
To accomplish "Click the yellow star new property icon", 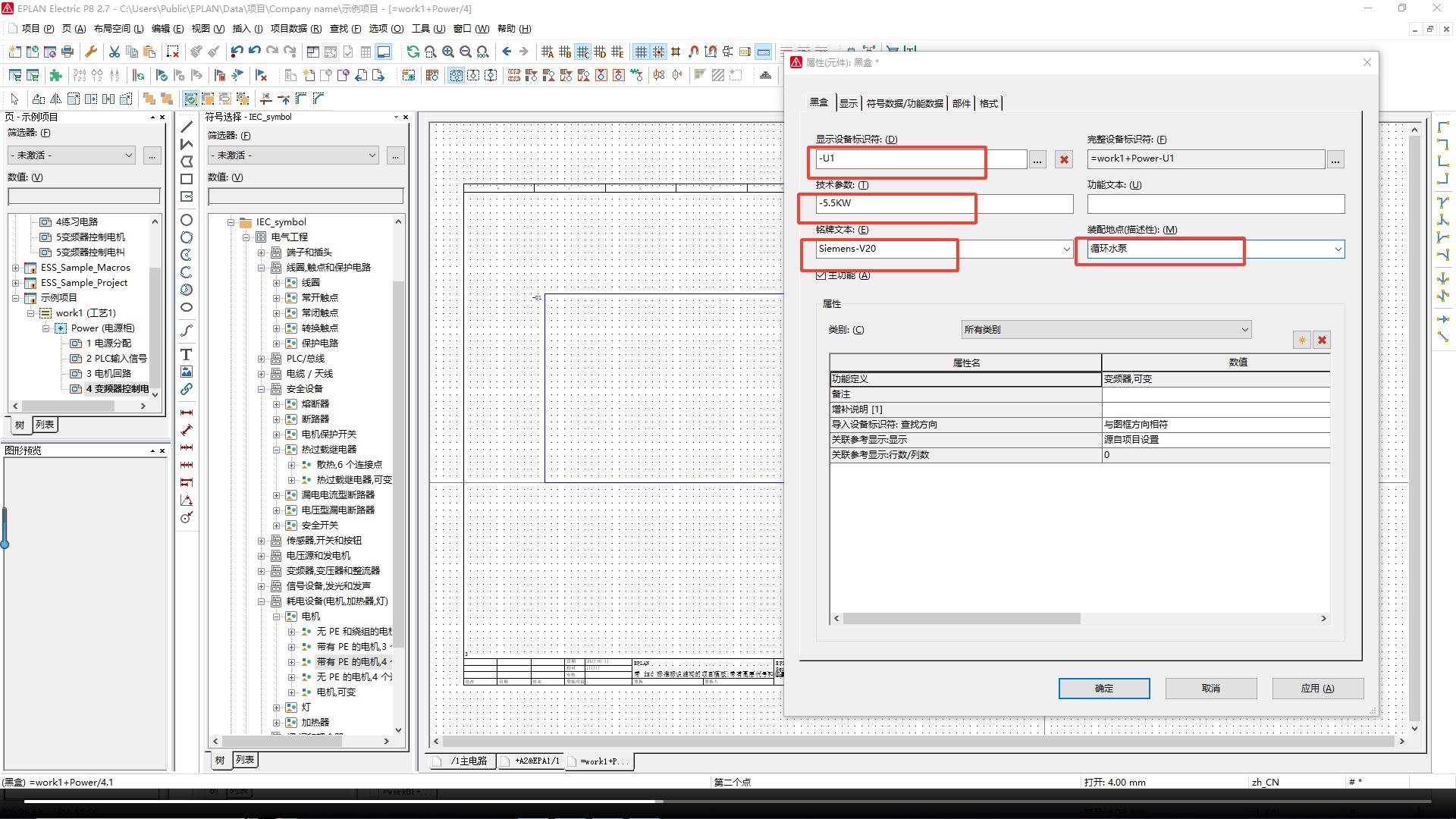I will (x=1301, y=340).
